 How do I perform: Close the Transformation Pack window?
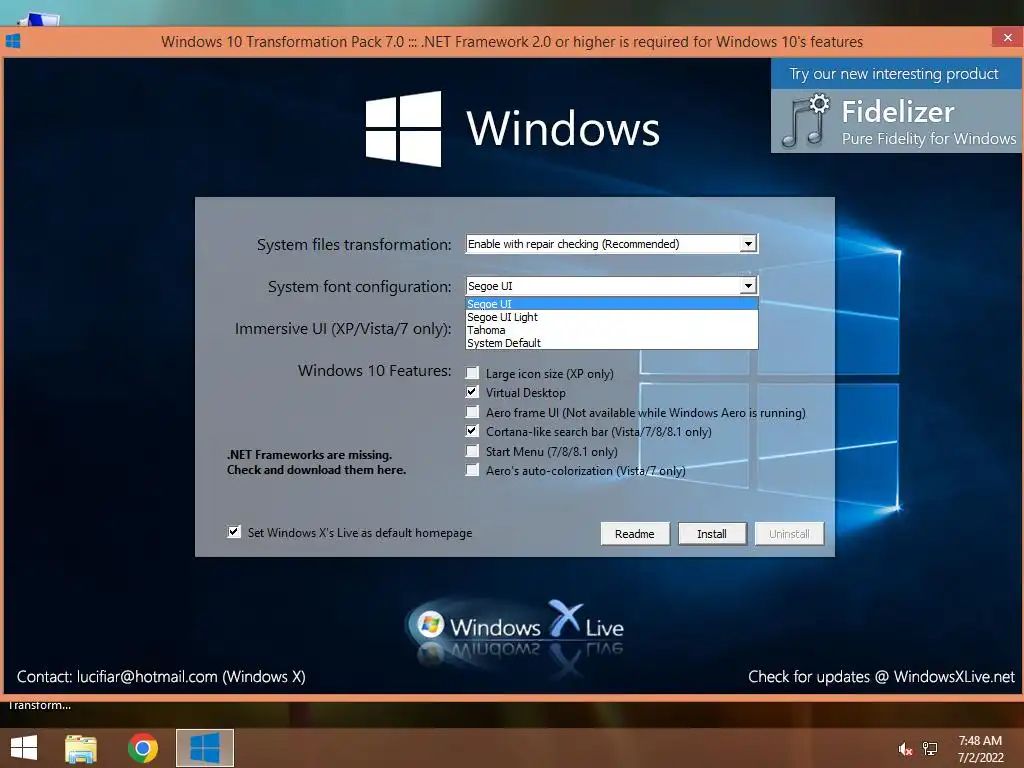1007,37
